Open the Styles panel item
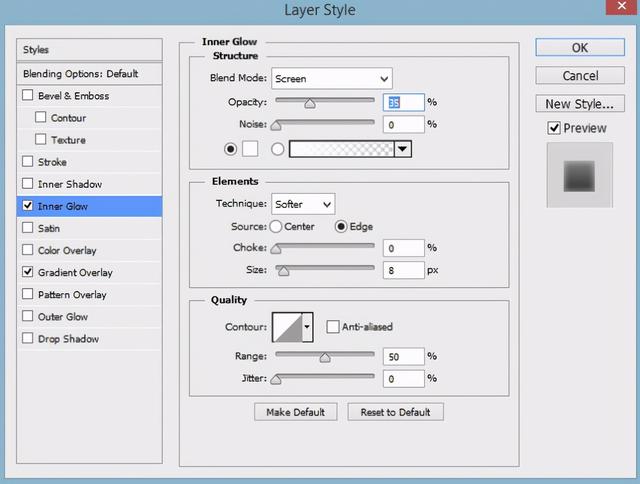Screen dimensions: 640x484 89,50
